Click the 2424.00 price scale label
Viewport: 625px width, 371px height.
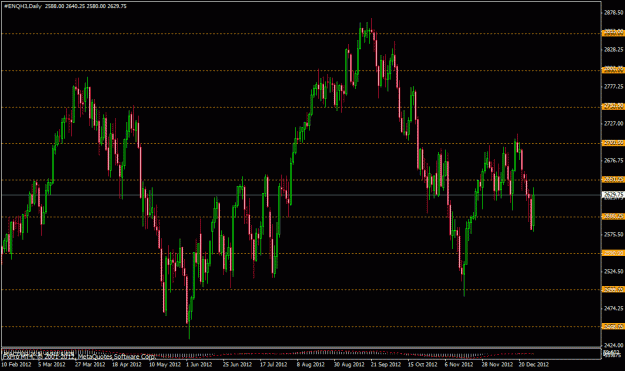coord(613,345)
